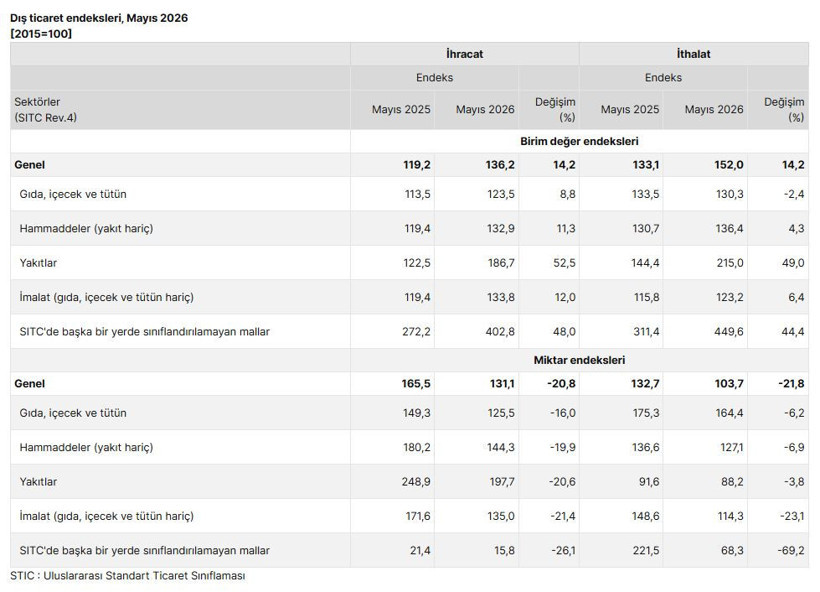Select the title Dış ticaret endeksleri, Mayıs 2026
The width and height of the screenshot is (820, 592).
[x=99, y=18]
